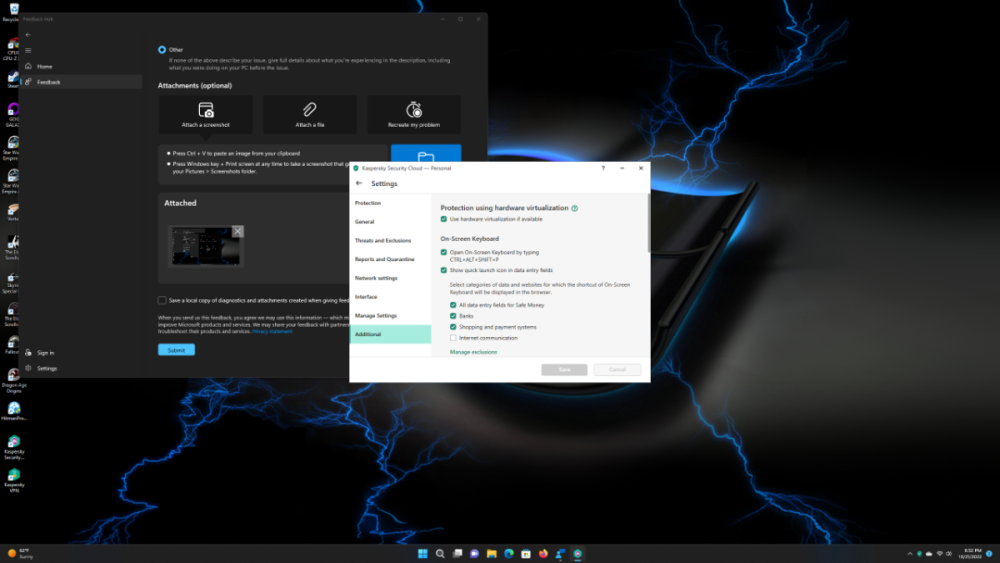
Task: Open Feedback Hub Settings
Action: [x=82, y=369]
